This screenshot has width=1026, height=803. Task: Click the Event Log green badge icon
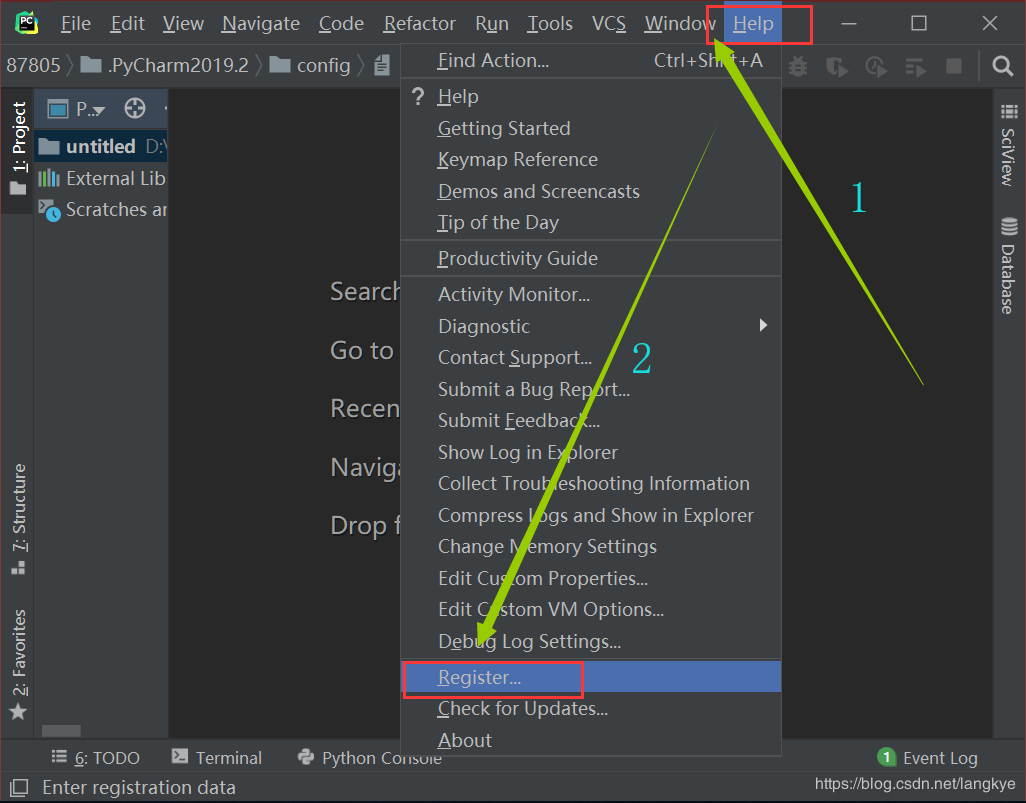[x=886, y=757]
